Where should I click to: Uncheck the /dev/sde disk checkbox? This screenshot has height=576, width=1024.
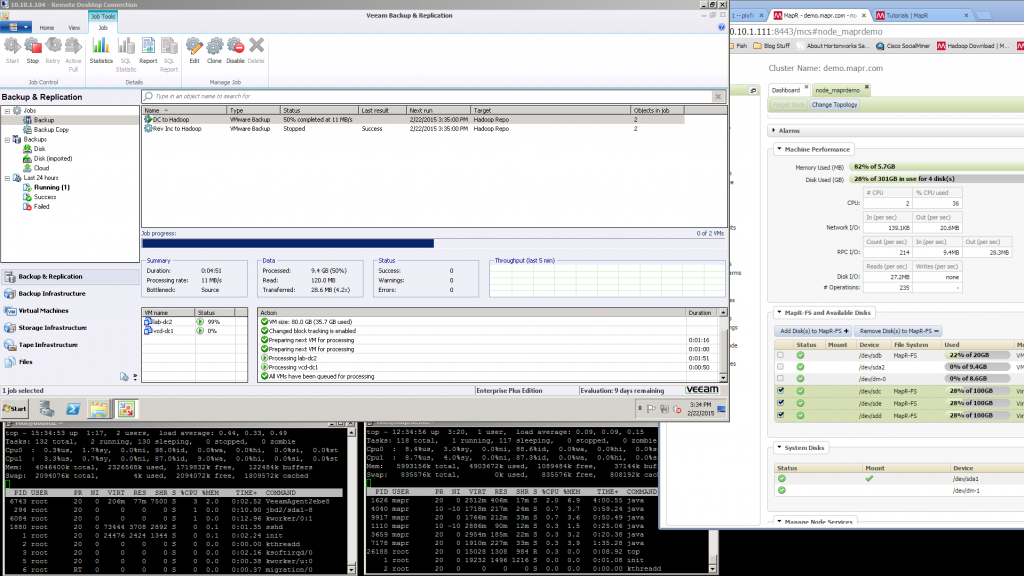click(780, 403)
